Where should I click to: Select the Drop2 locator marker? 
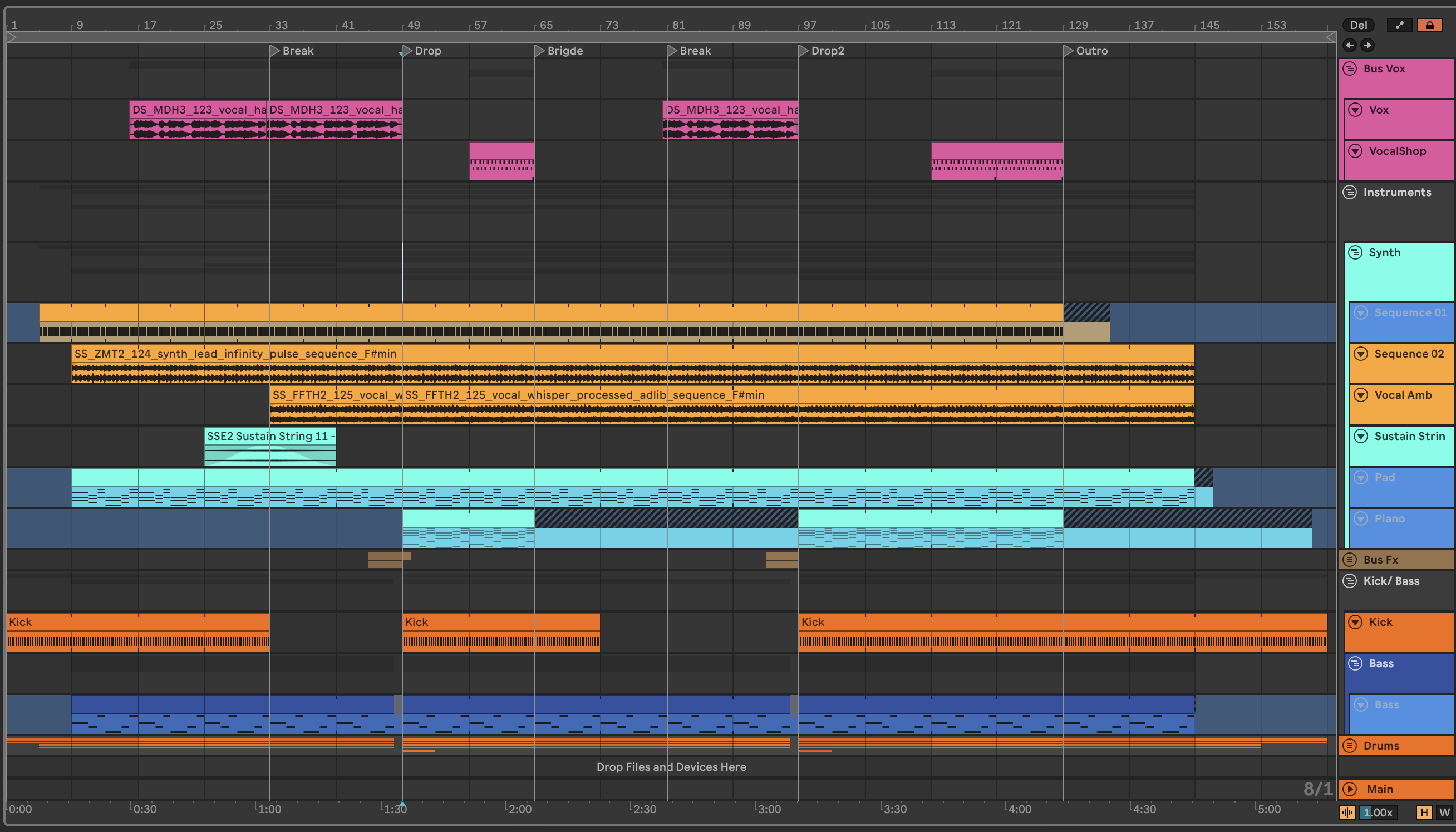(x=803, y=51)
